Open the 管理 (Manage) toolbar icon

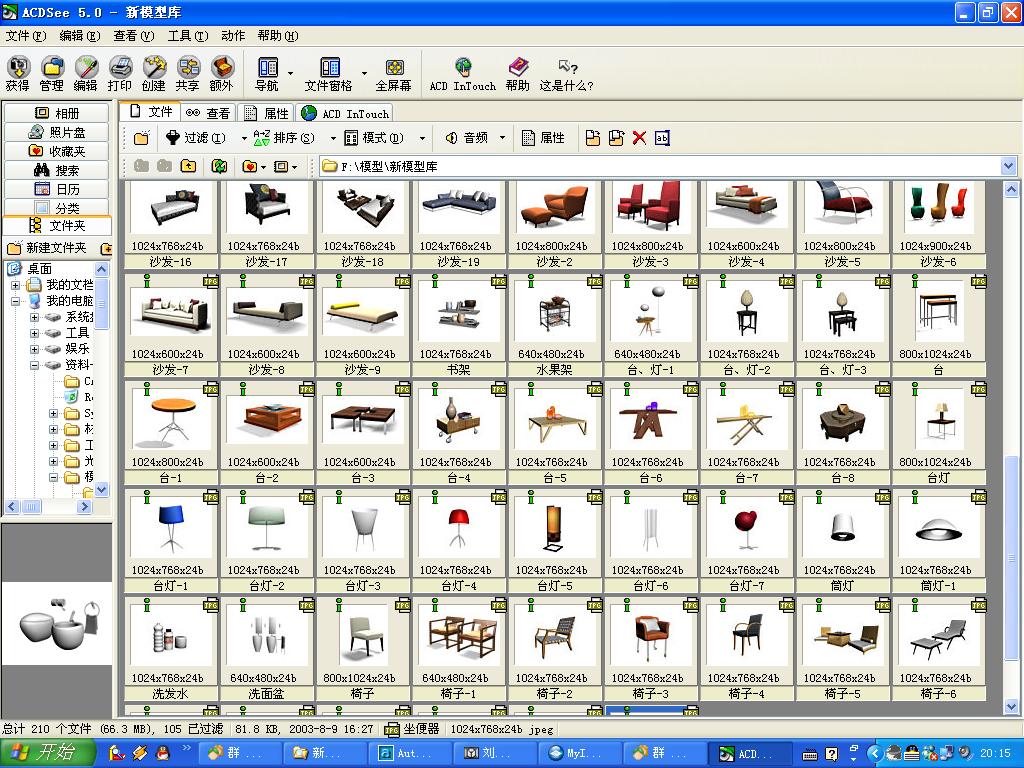52,73
